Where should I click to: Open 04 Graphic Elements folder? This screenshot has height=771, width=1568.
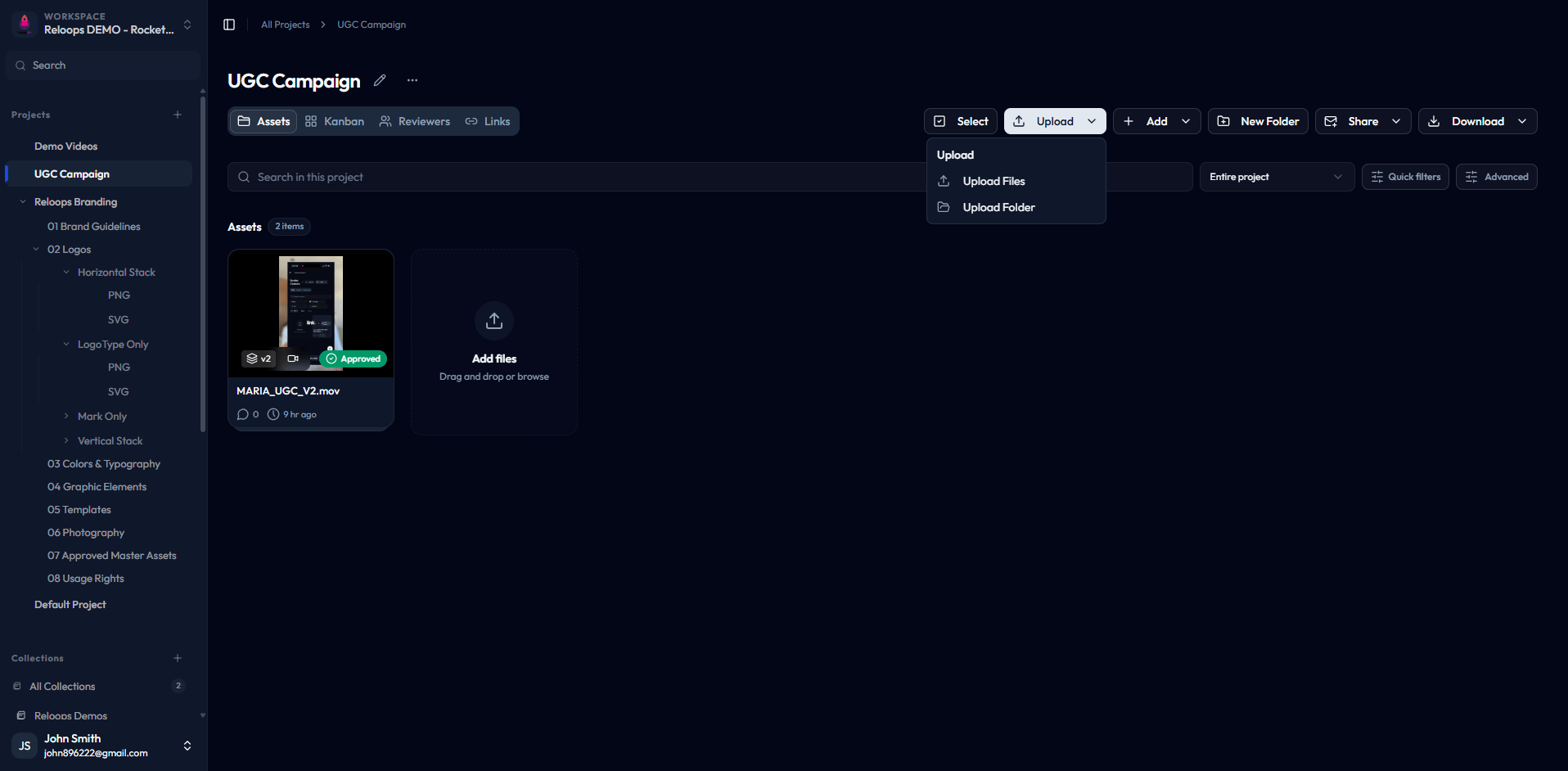point(97,486)
